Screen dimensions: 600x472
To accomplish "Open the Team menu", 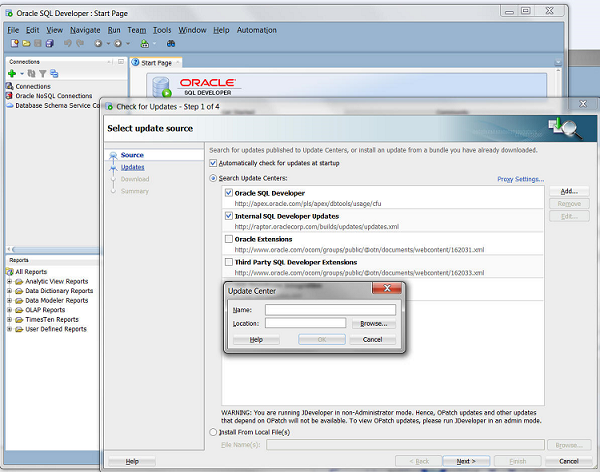I will pyautogui.click(x=137, y=30).
